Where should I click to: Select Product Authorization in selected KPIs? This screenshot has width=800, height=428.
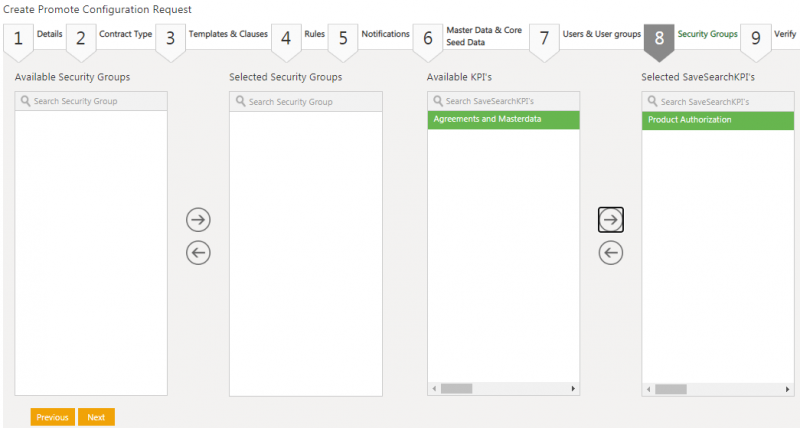coord(717,120)
